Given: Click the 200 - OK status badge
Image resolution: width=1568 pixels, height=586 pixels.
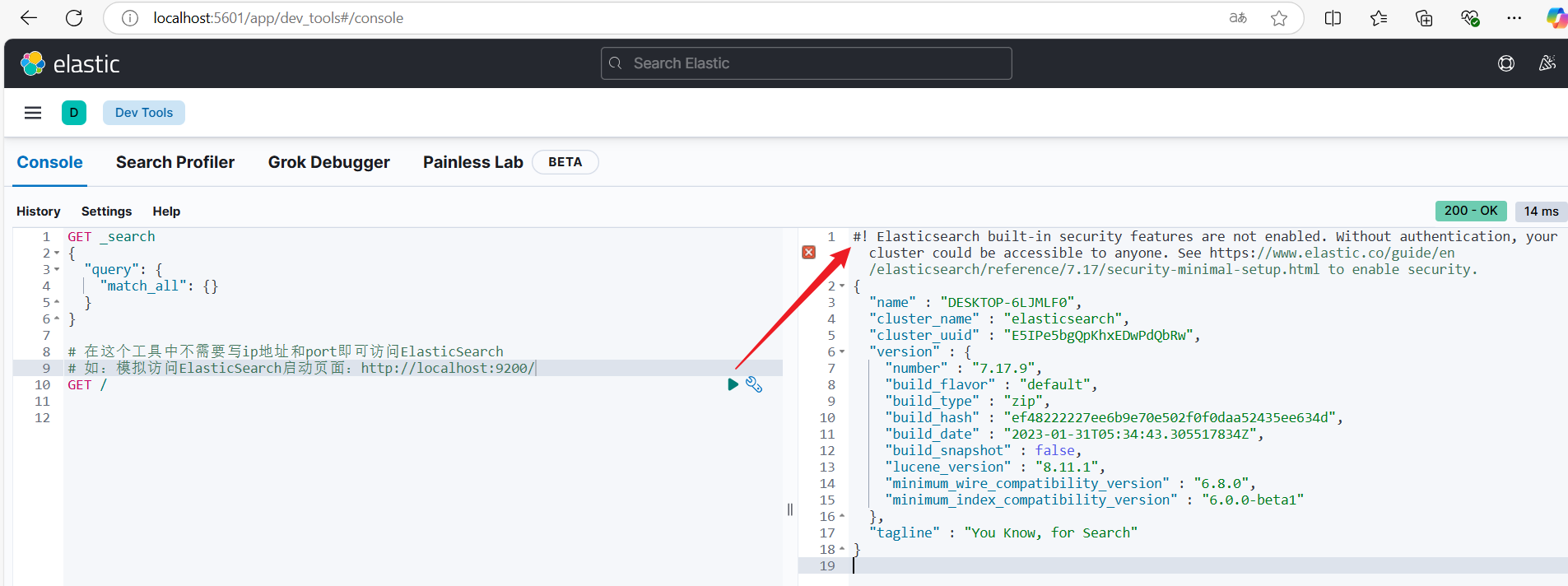Looking at the screenshot, I should point(1471,211).
